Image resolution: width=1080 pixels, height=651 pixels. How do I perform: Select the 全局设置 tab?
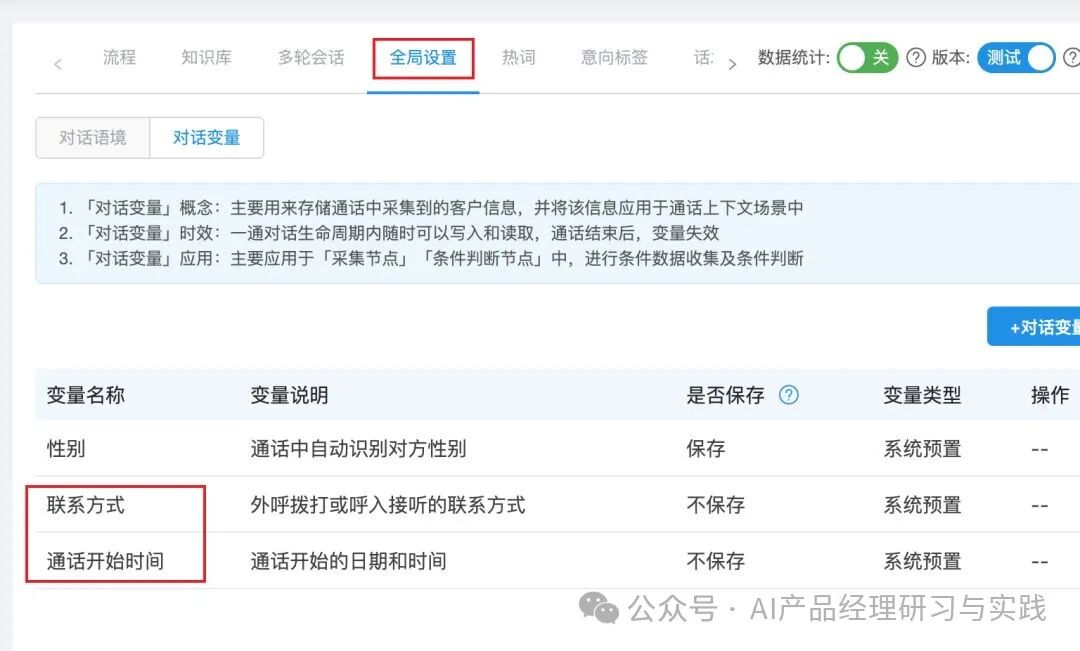(423, 58)
